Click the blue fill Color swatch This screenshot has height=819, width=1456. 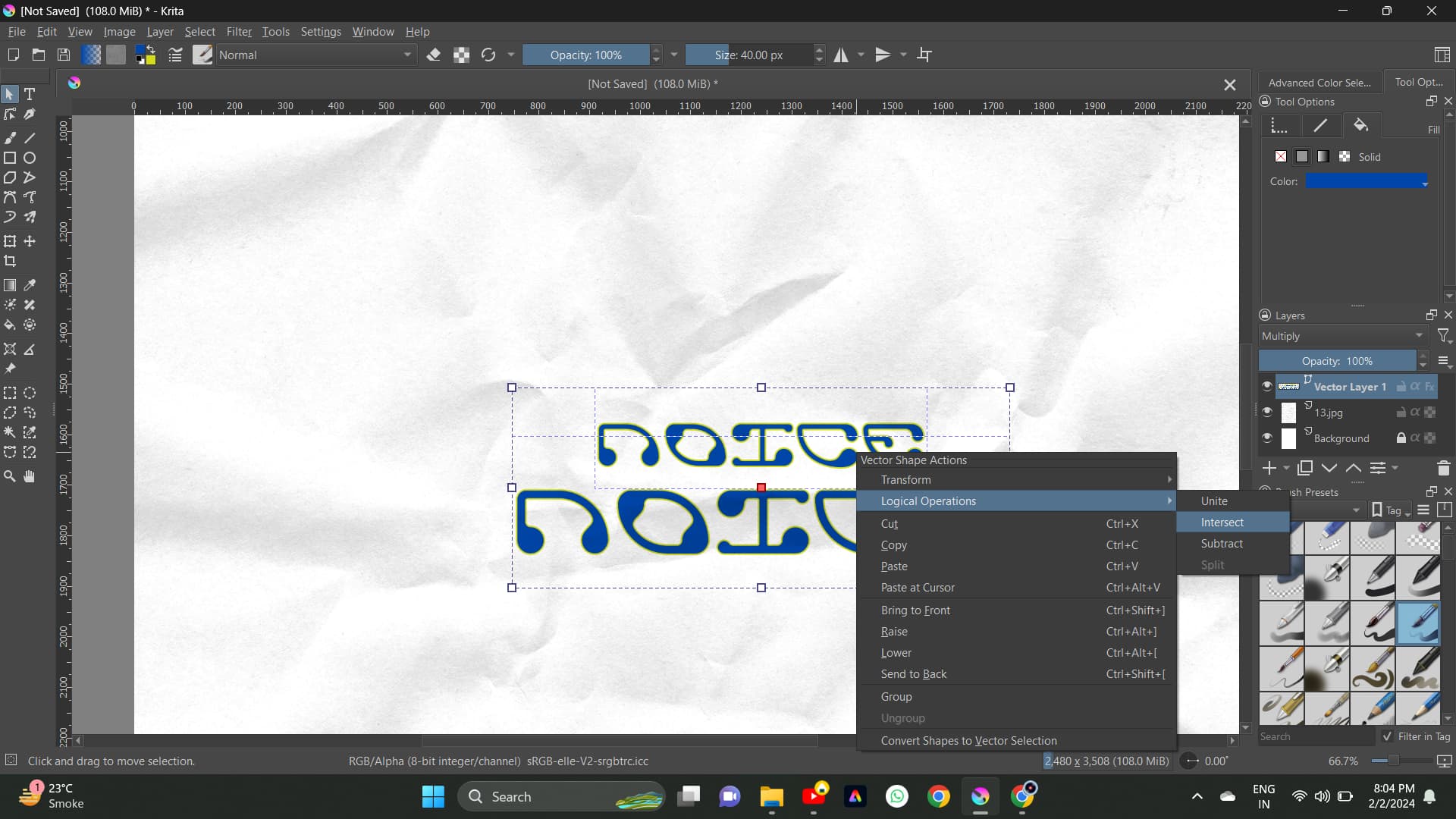tap(1367, 181)
